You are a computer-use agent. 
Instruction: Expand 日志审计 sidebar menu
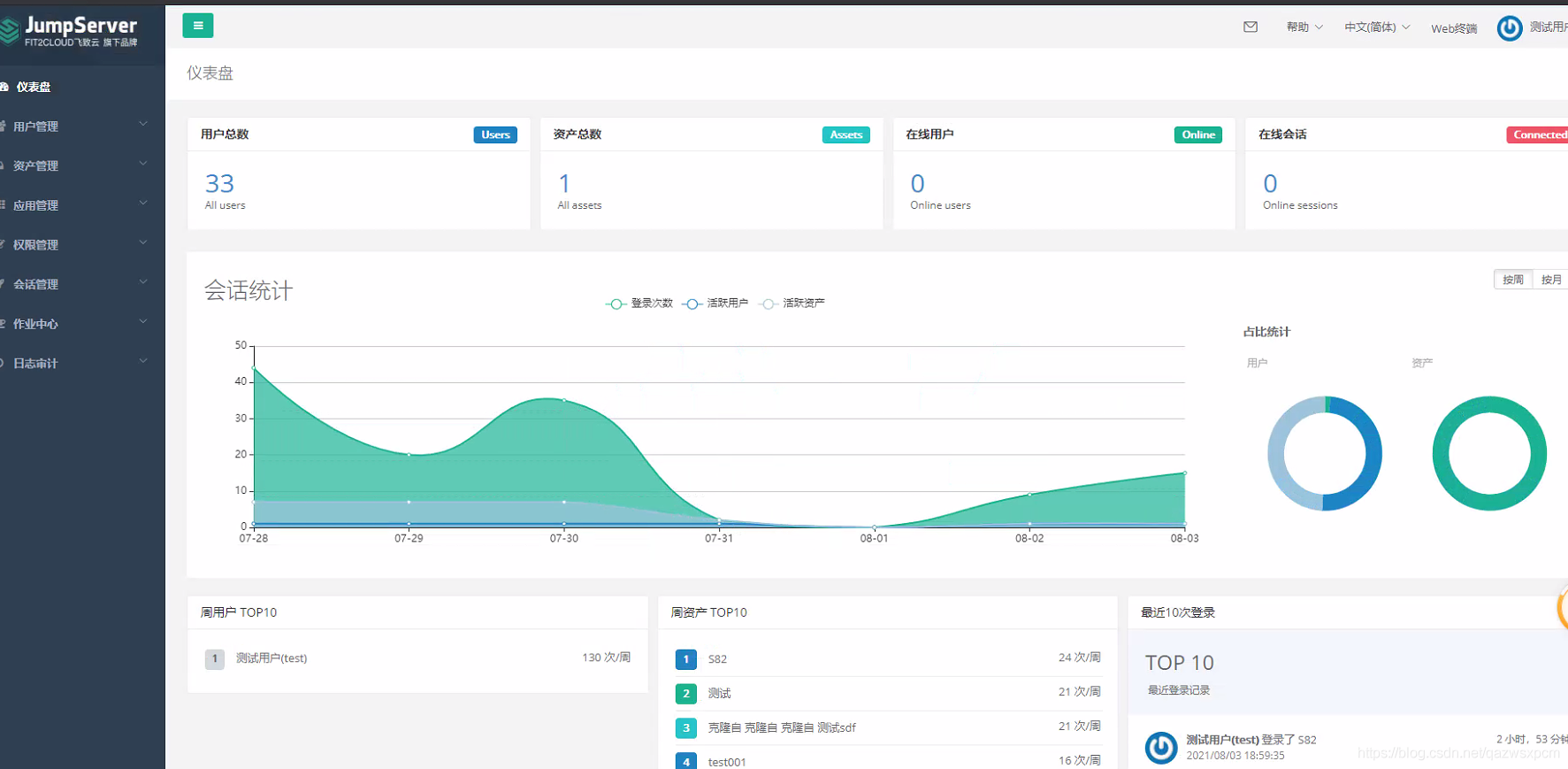tap(82, 363)
